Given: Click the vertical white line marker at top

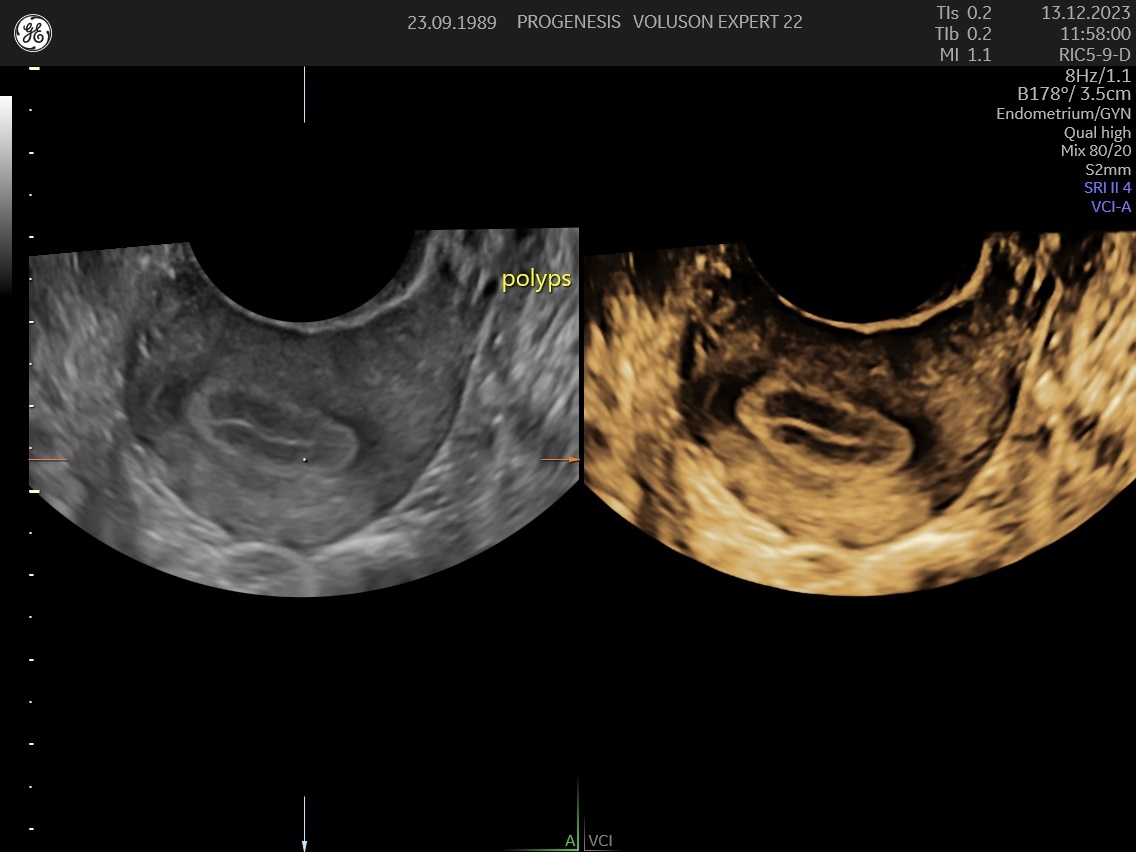Looking at the screenshot, I should click(304, 95).
